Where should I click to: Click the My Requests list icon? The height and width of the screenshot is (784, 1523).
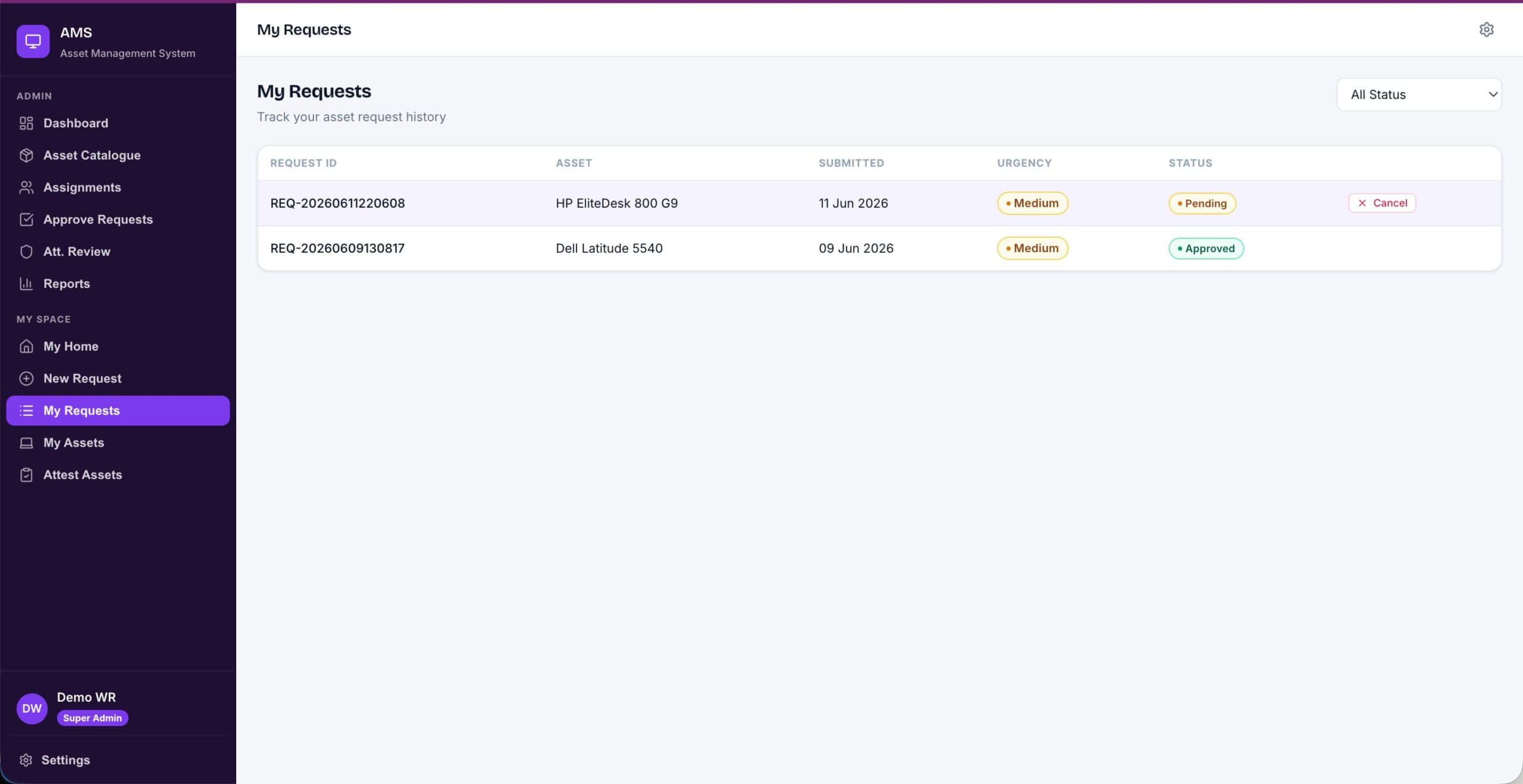[x=26, y=410]
